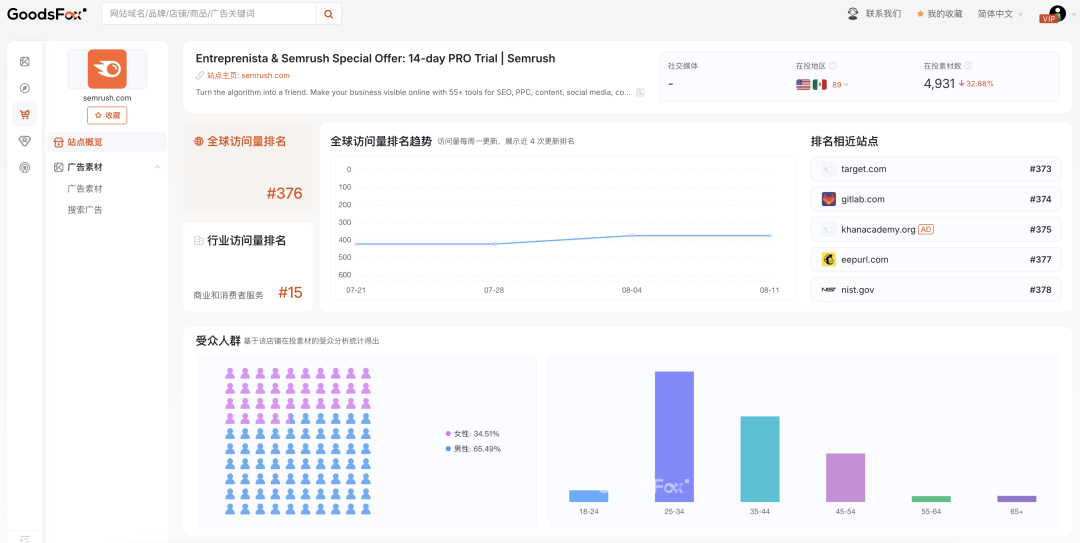Viewport: 1080px width, 543px height.
Task: Click the building icon beside 行业访问量排名
Action: tap(198, 240)
